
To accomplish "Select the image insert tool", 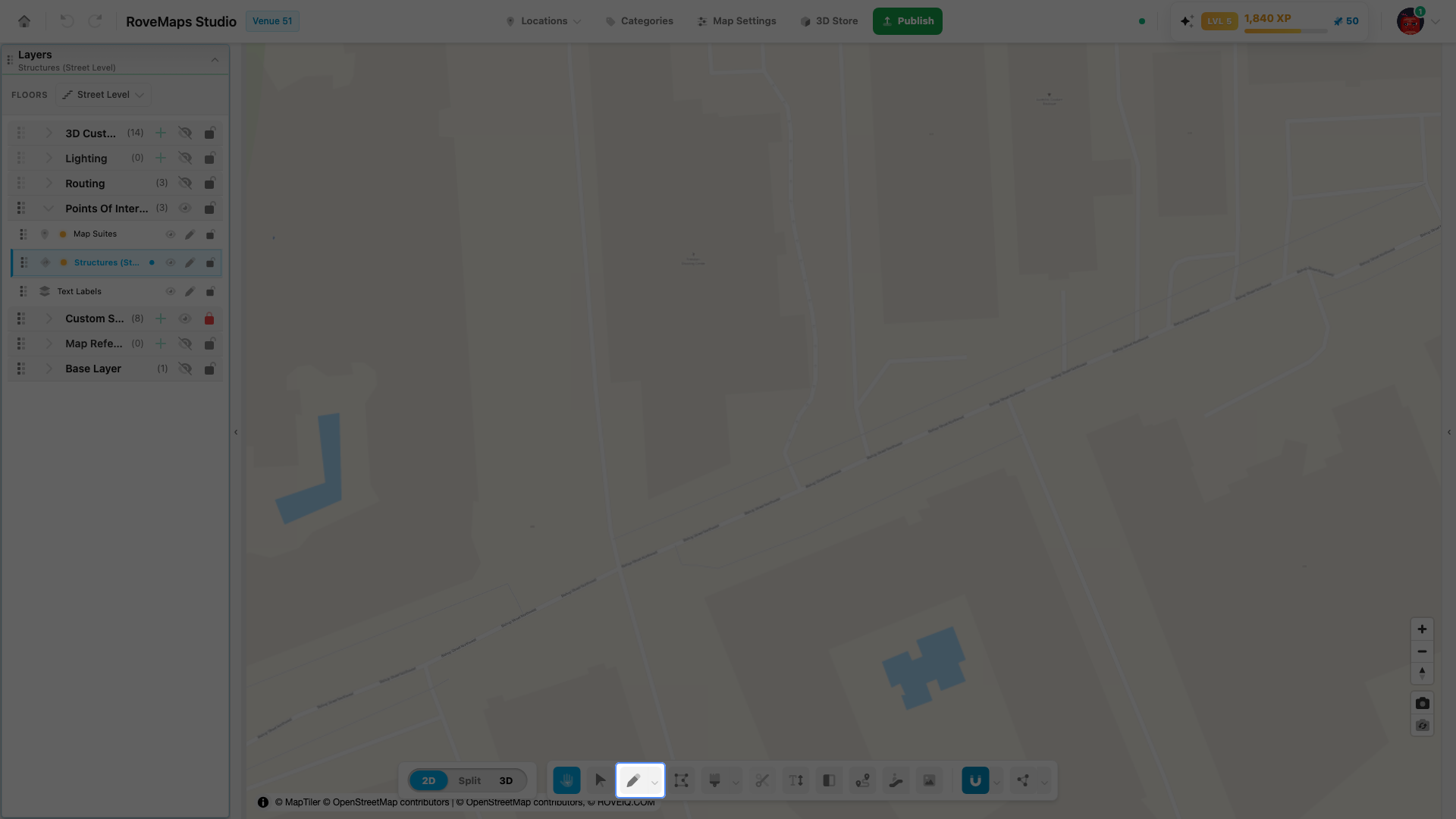I will tap(929, 780).
